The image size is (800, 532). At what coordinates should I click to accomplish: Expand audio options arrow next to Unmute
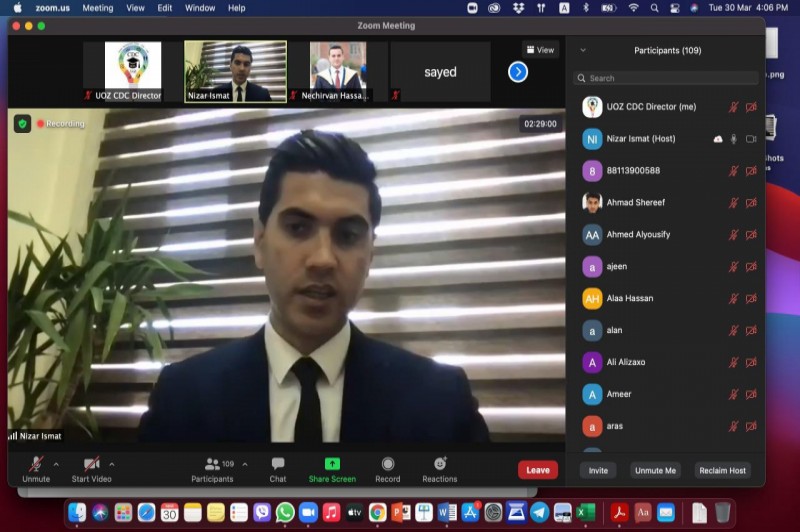tap(56, 464)
